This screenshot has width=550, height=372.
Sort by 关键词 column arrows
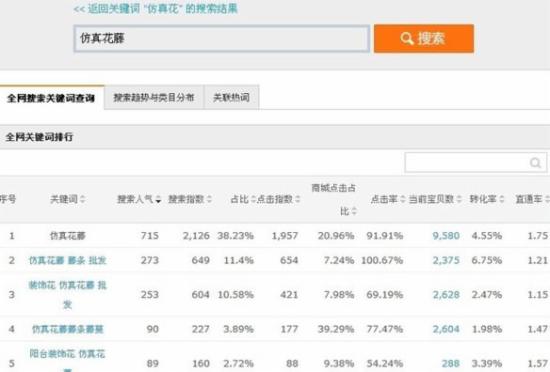(82, 199)
